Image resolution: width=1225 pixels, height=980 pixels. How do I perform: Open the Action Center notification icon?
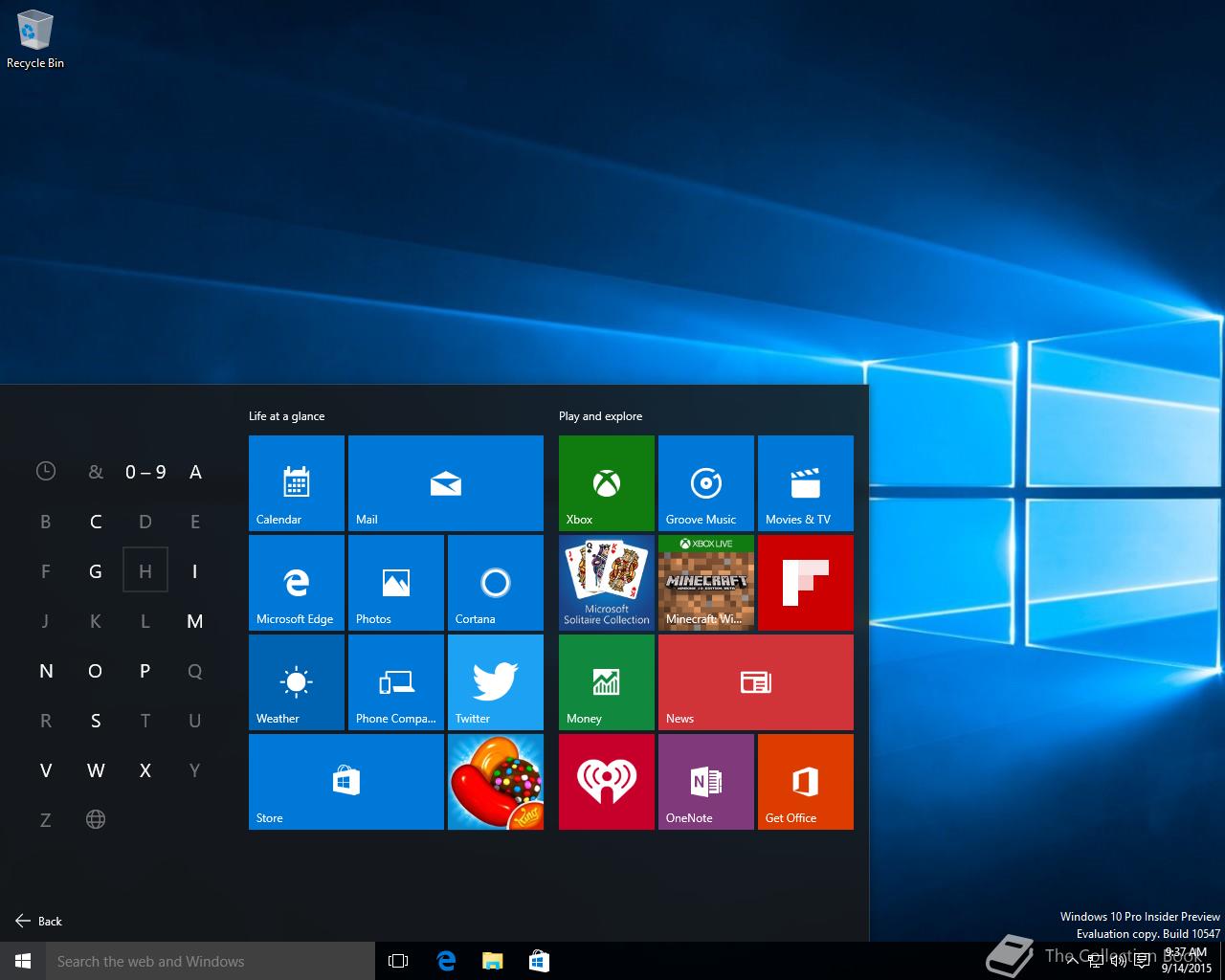point(1141,961)
